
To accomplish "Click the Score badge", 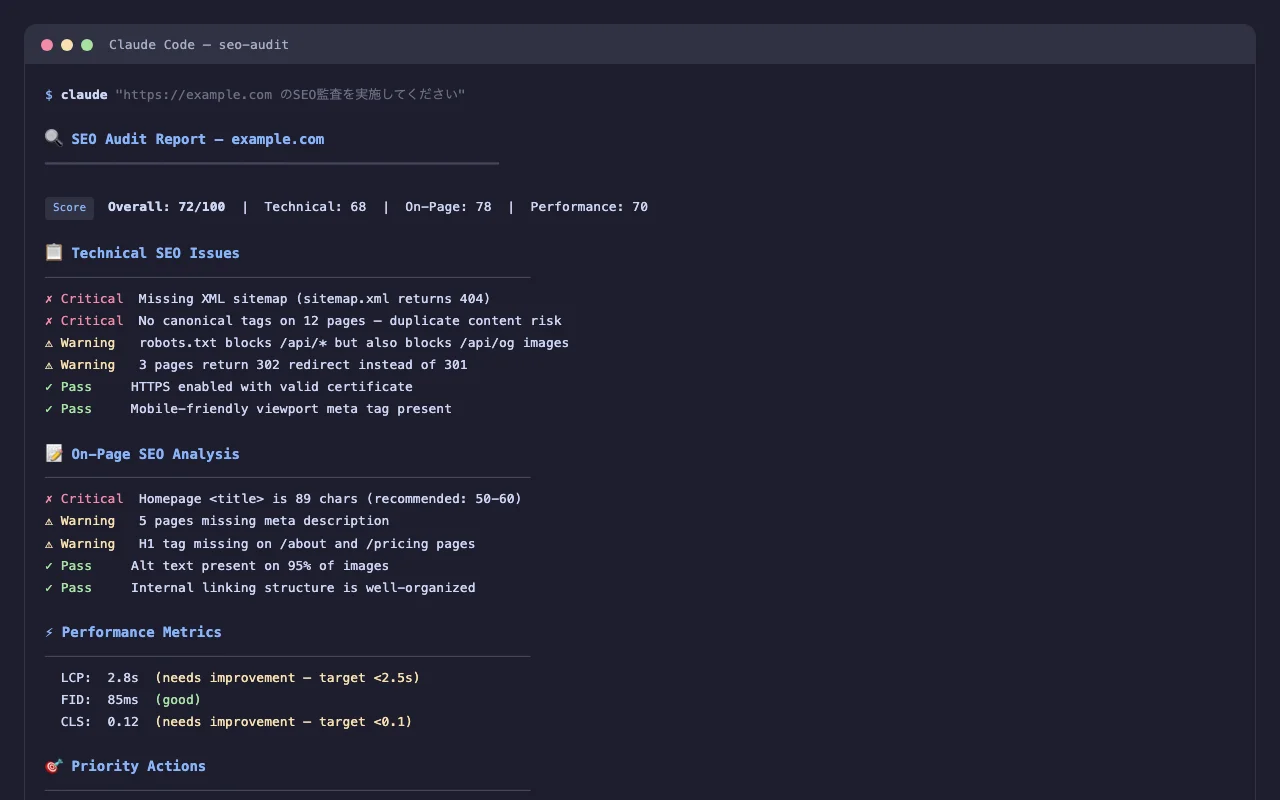I will pyautogui.click(x=69, y=207).
